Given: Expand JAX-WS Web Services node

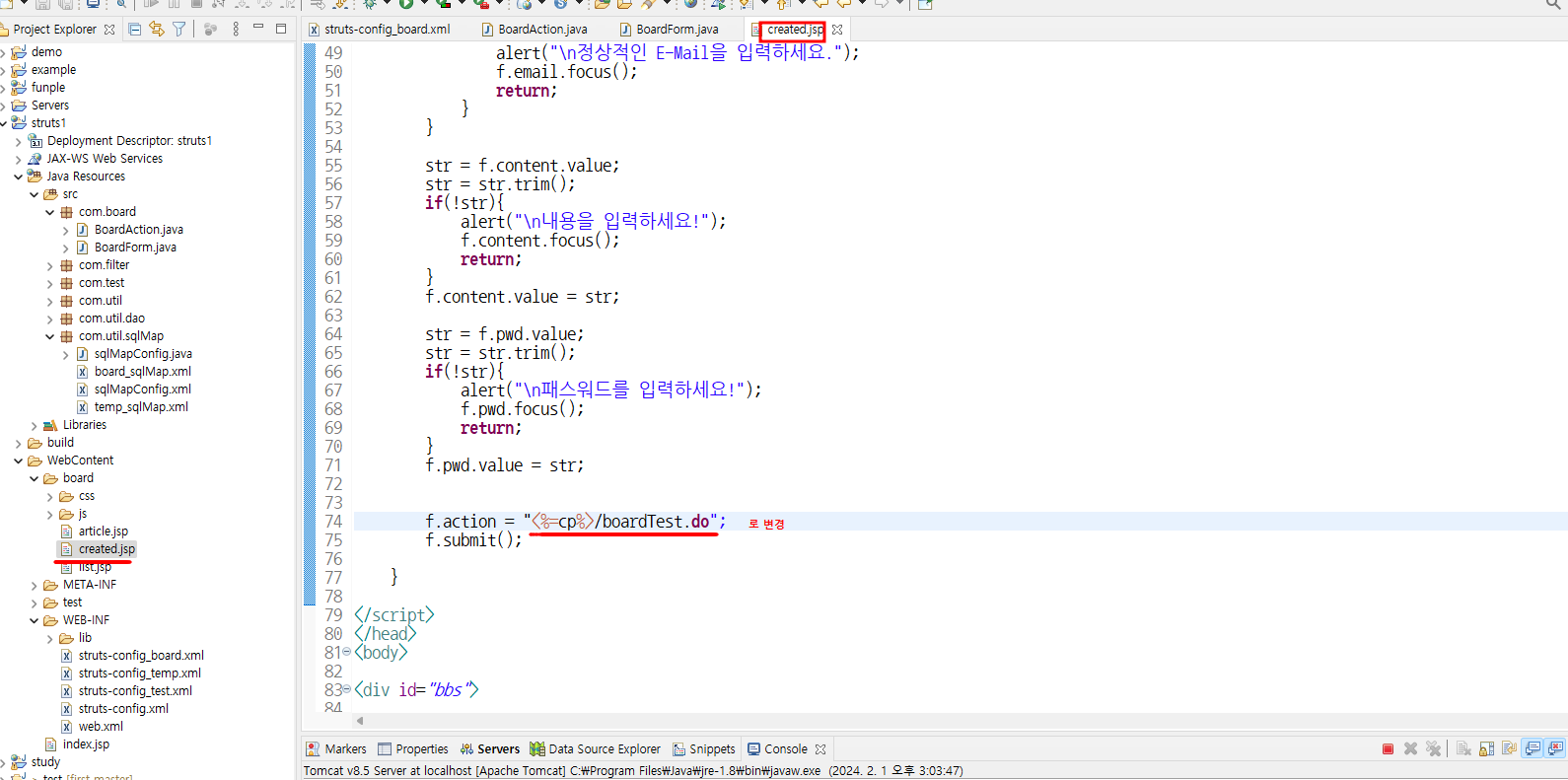Looking at the screenshot, I should point(19,159).
